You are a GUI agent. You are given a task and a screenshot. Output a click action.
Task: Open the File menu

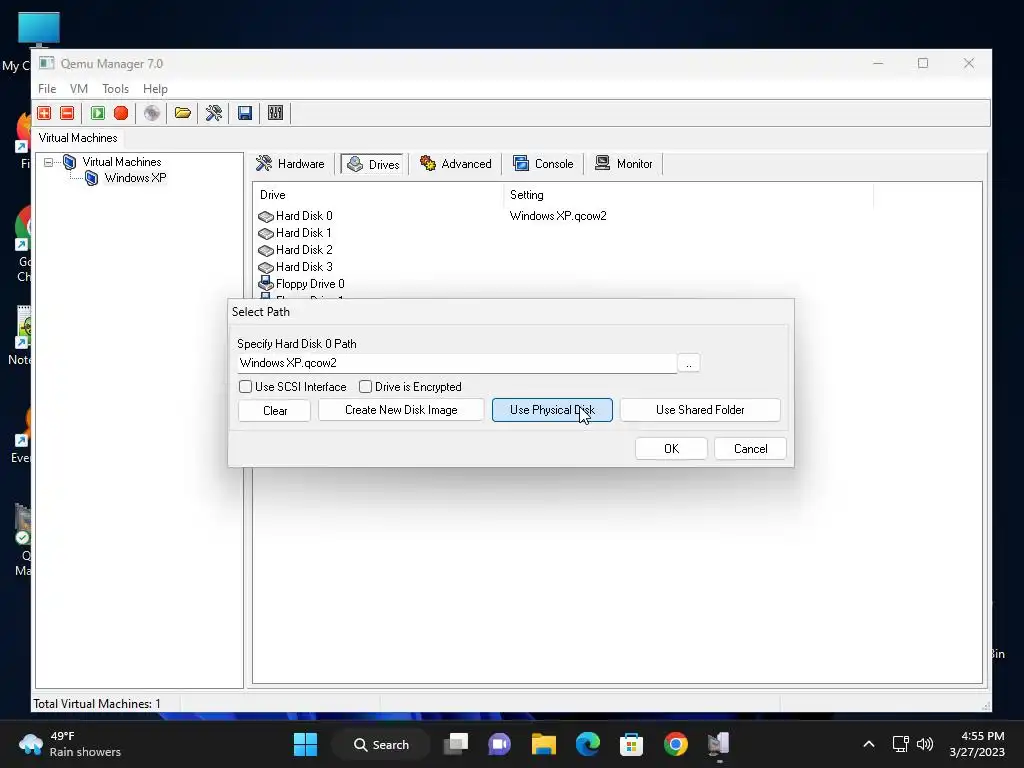(x=47, y=89)
